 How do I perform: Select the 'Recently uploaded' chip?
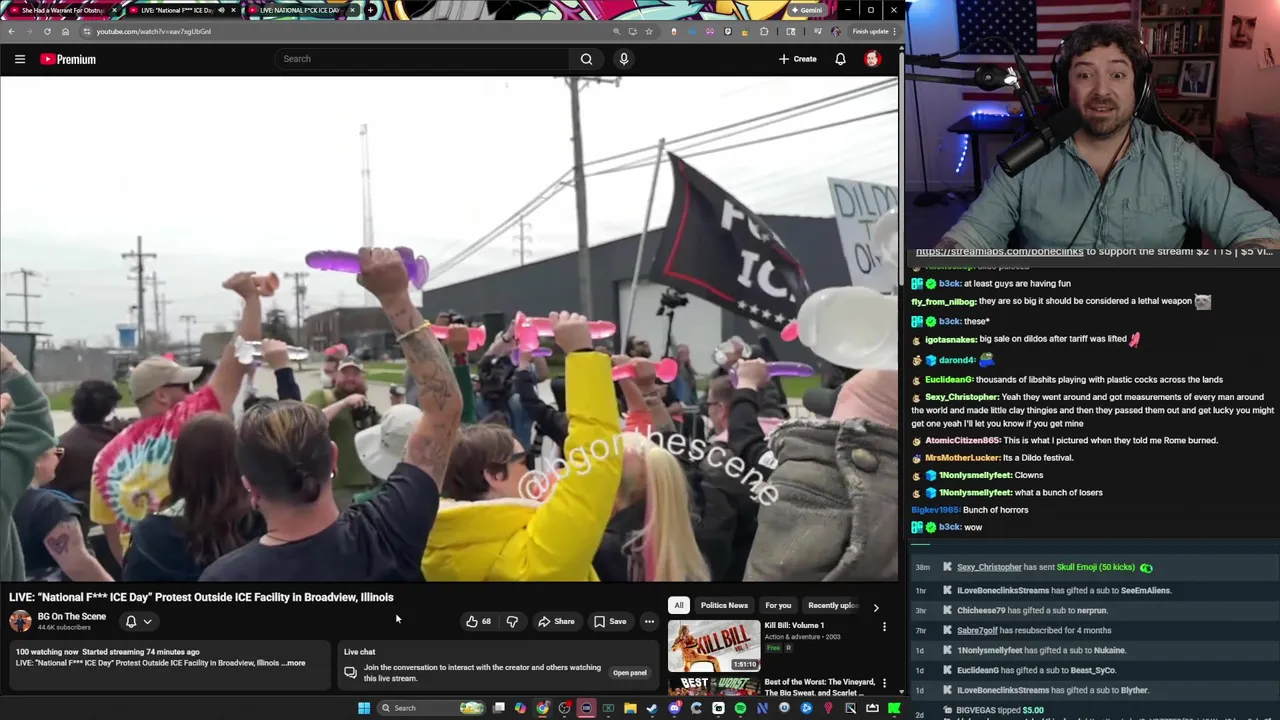click(832, 605)
